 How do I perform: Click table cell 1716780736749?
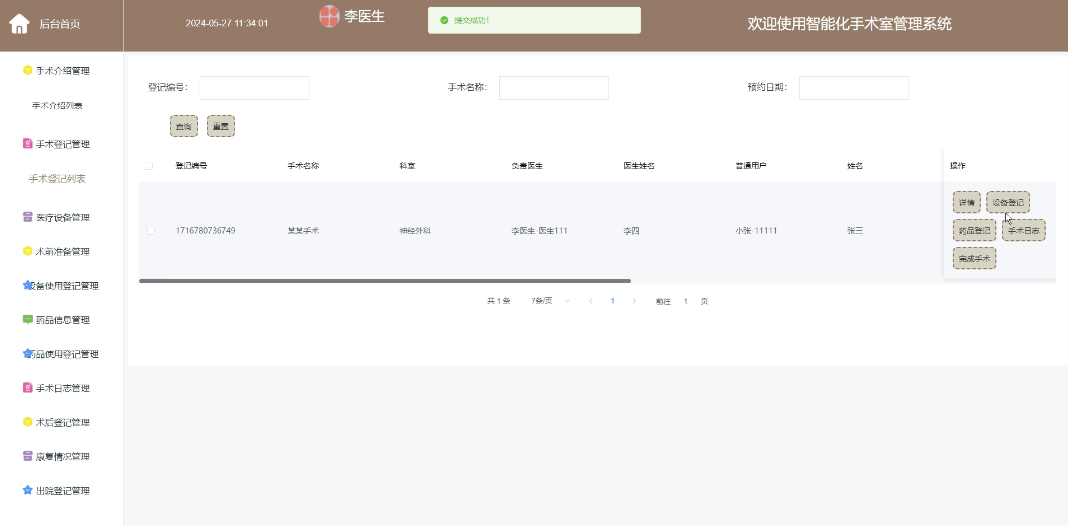coord(206,231)
